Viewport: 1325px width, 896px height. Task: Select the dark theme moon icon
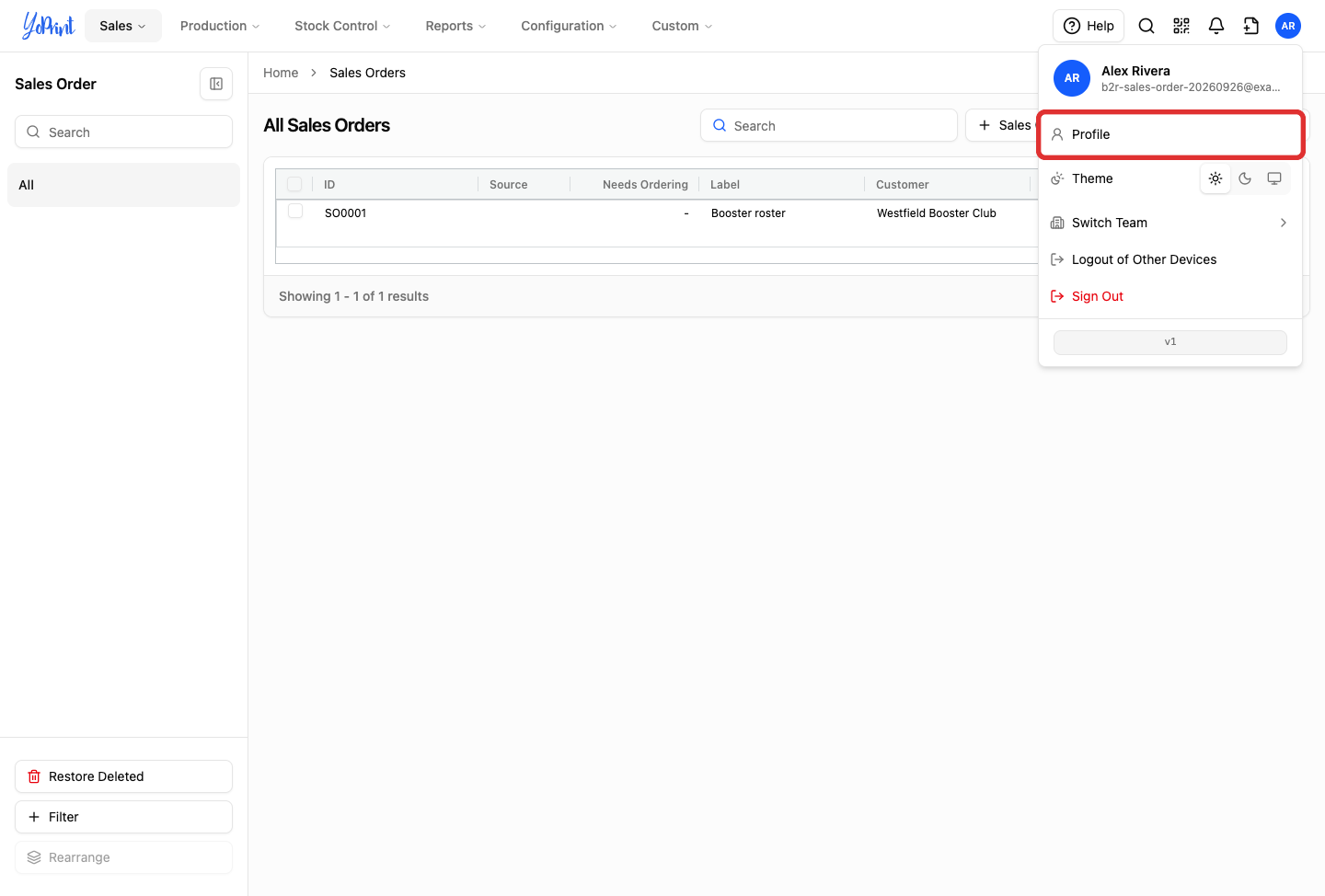point(1245,178)
